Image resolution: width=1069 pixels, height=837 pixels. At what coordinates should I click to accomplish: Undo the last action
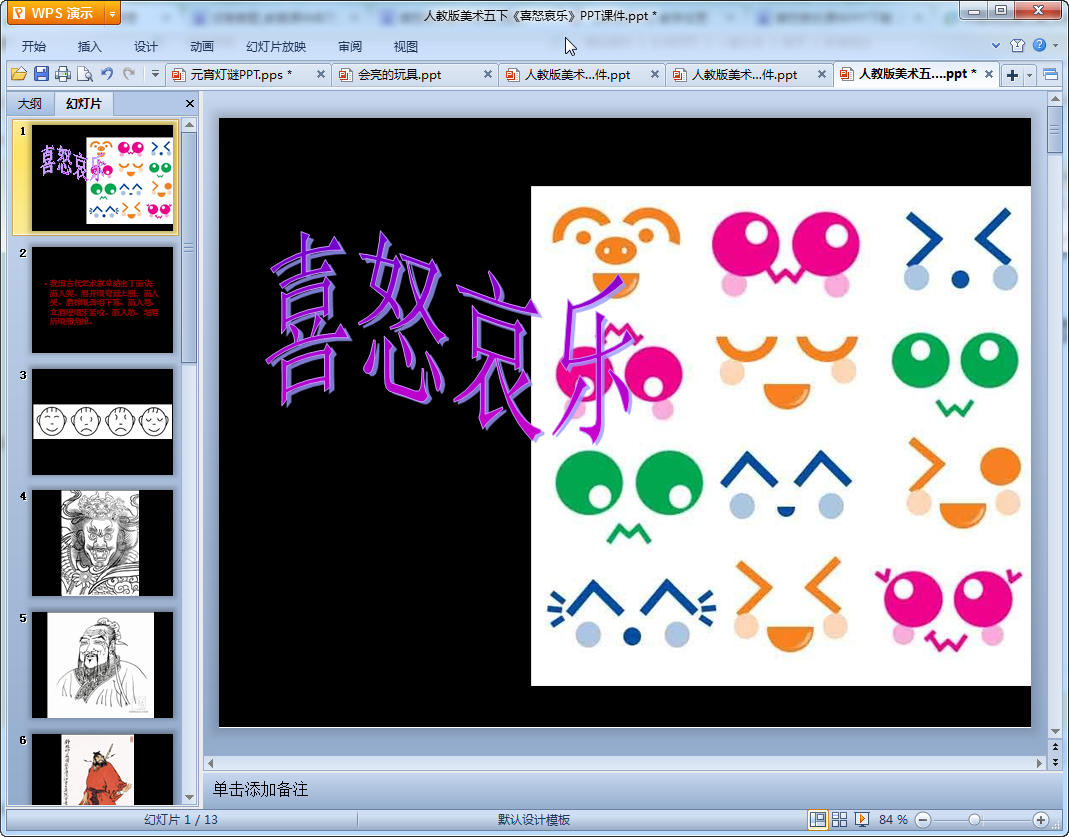107,74
